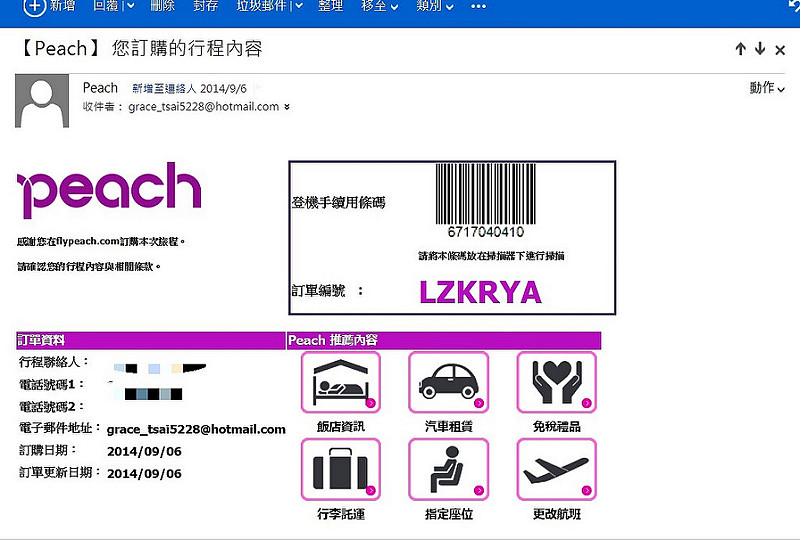
Task: Open the duty-free gifts (免稅禮品) icon
Action: [557, 382]
